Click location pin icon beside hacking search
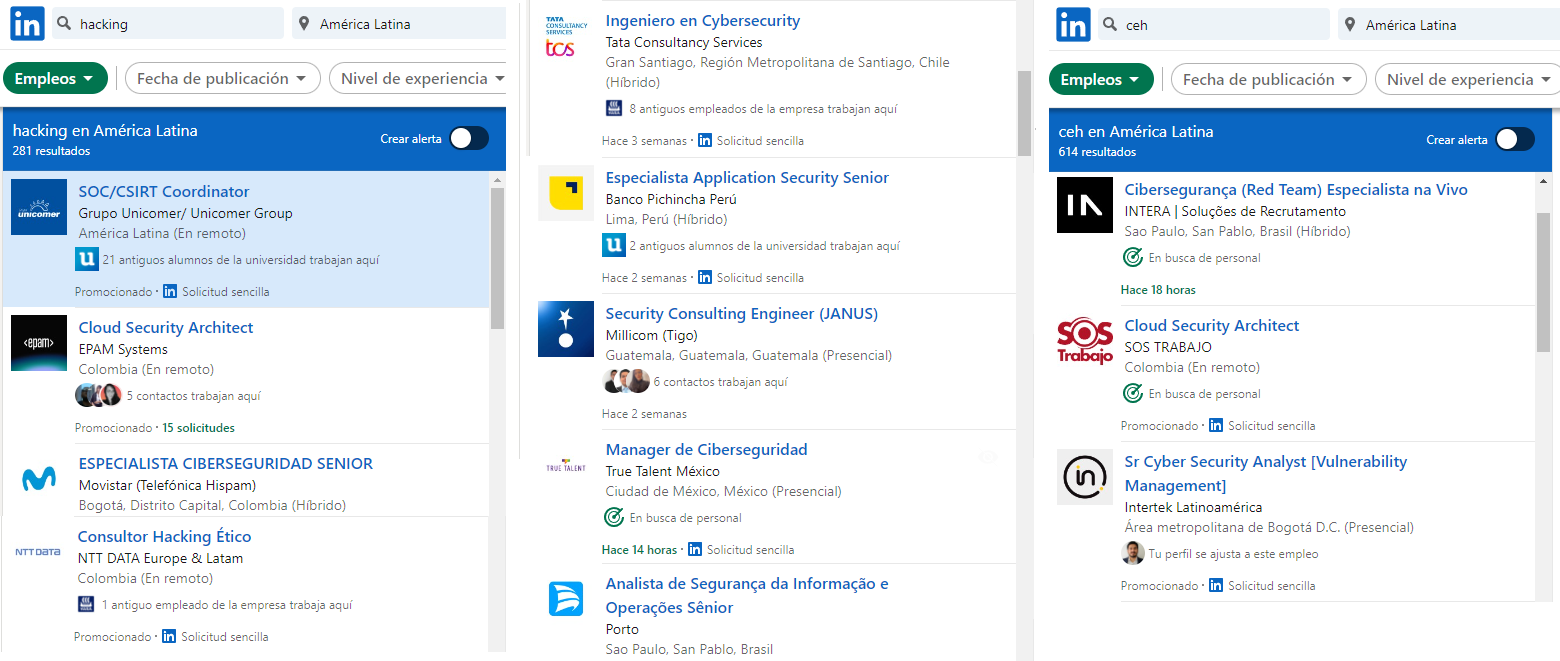This screenshot has height=661, width=1560. coord(305,24)
